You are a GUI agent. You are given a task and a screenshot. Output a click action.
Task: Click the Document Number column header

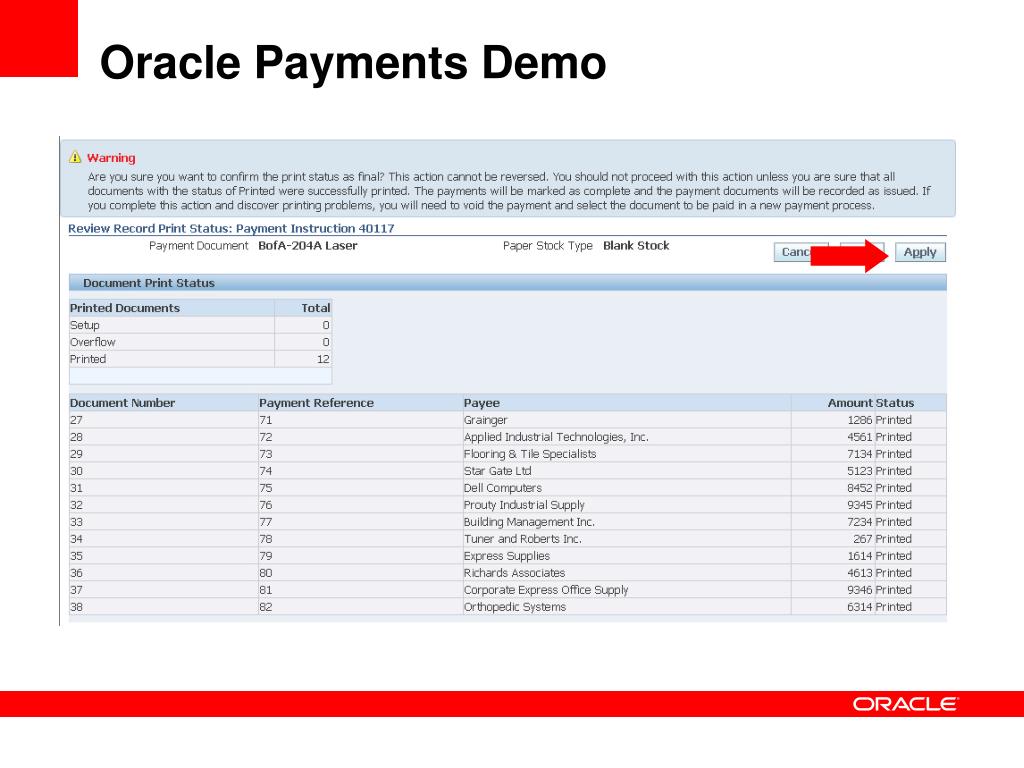tap(123, 403)
